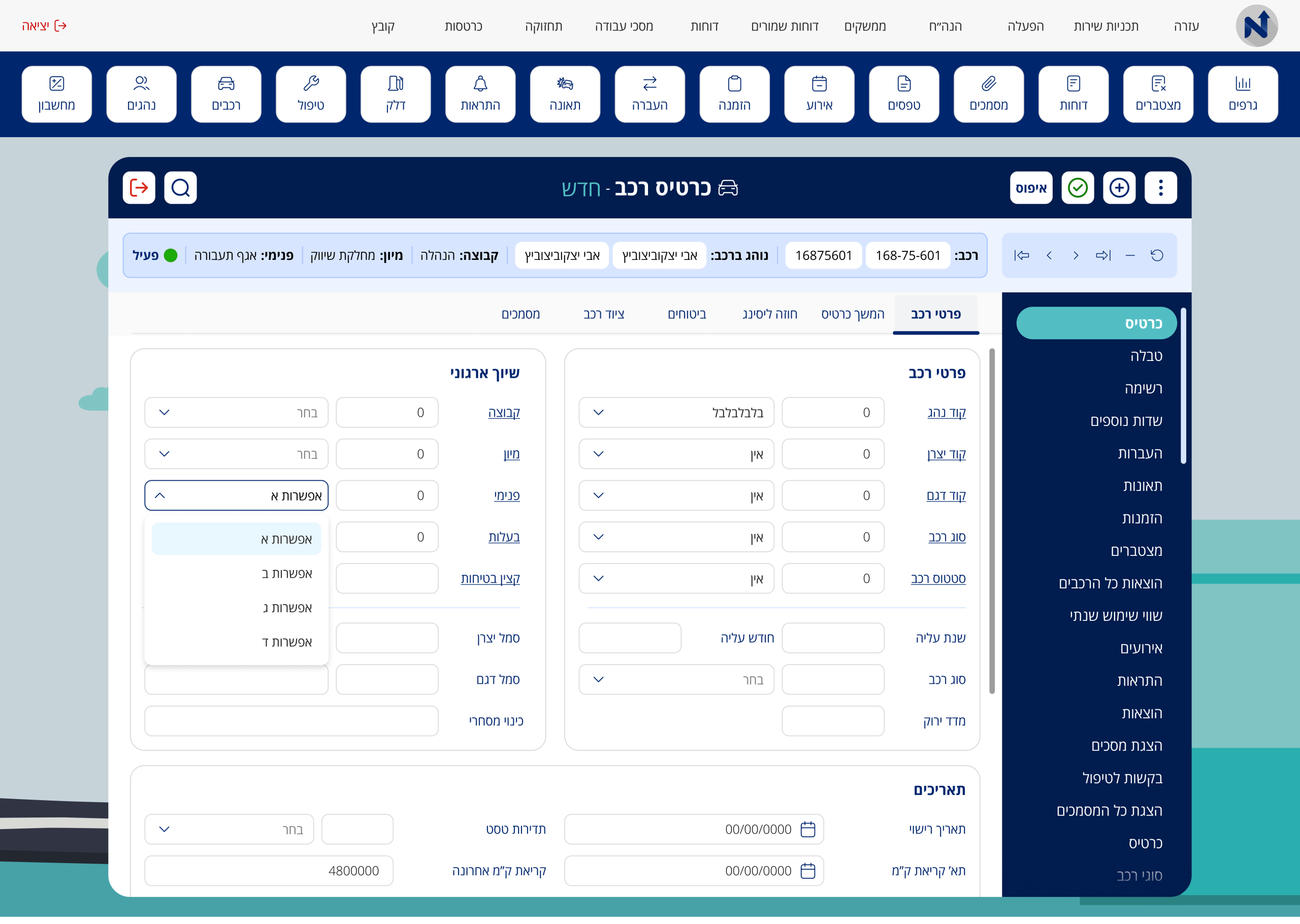Viewport: 1300px width, 924px height.
Task: Open calendar picker for תאריך רישוי
Action: tap(808, 829)
